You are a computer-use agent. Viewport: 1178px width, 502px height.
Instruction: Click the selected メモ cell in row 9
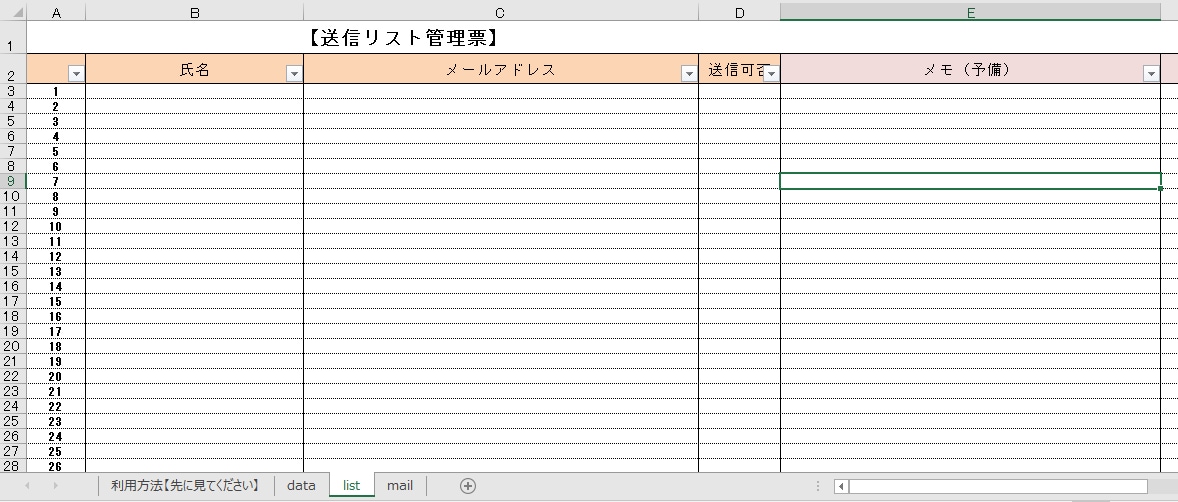click(x=971, y=181)
